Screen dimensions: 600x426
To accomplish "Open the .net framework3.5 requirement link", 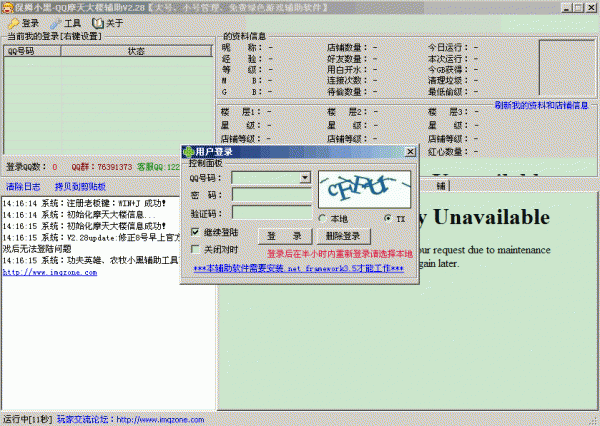I will tap(298, 269).
